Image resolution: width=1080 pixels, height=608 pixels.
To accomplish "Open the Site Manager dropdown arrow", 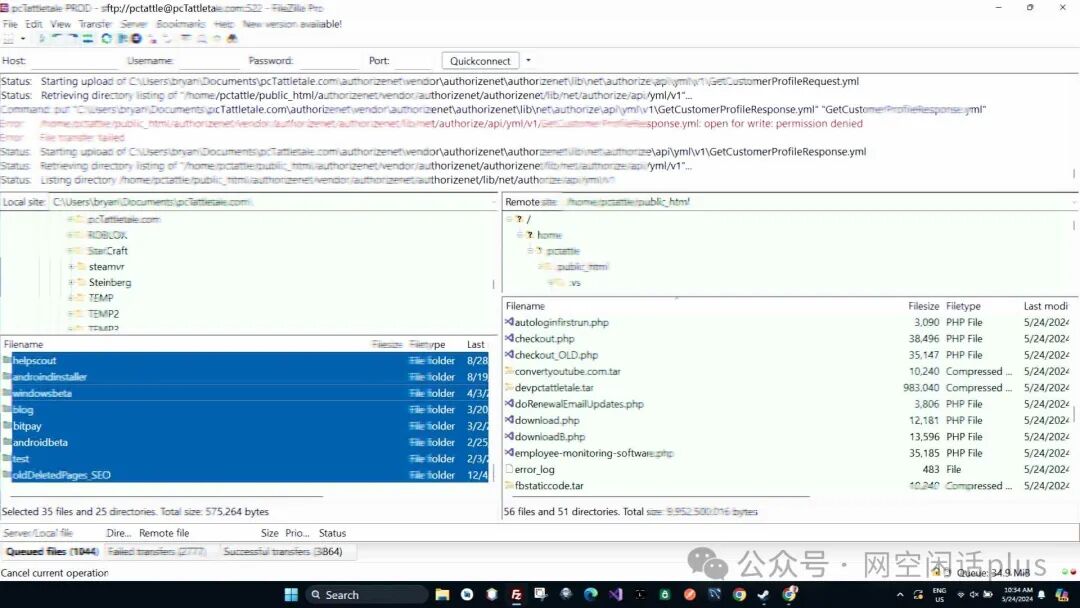I will [23, 39].
